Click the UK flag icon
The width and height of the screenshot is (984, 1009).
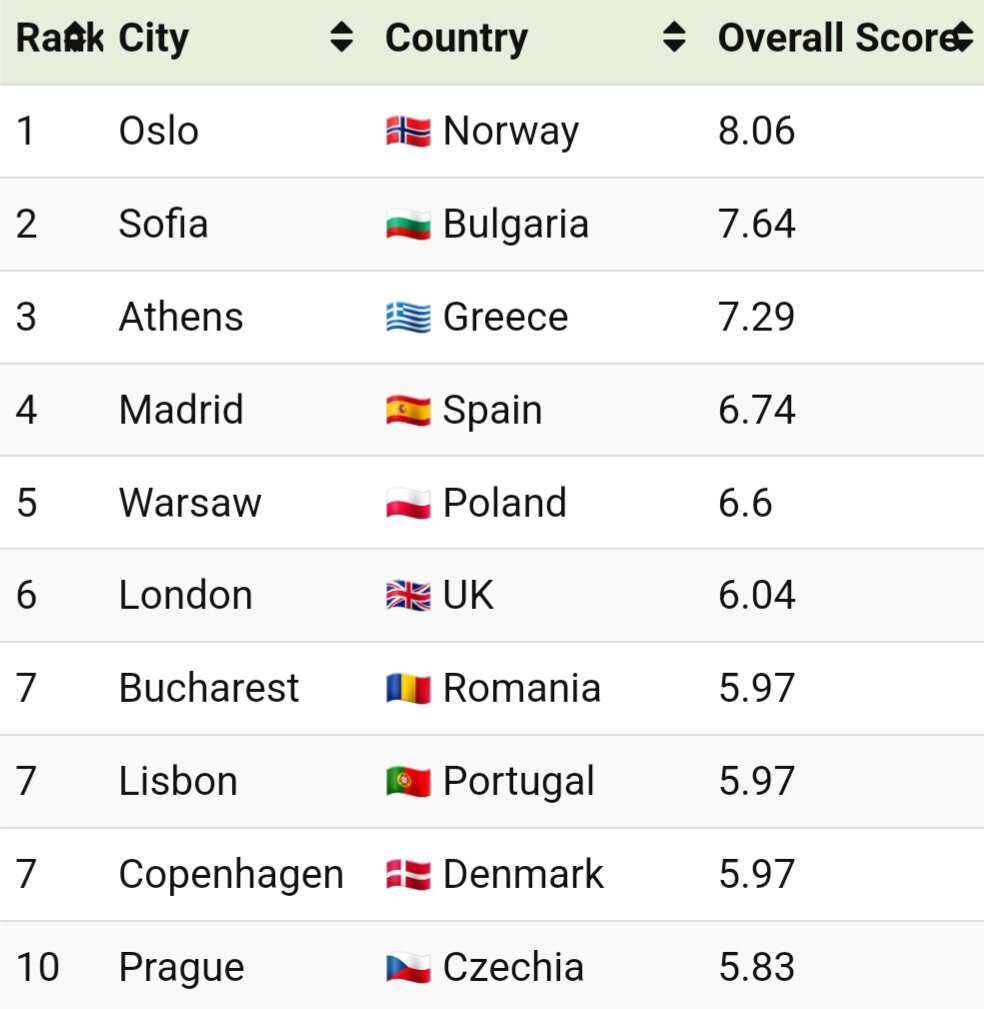(408, 596)
